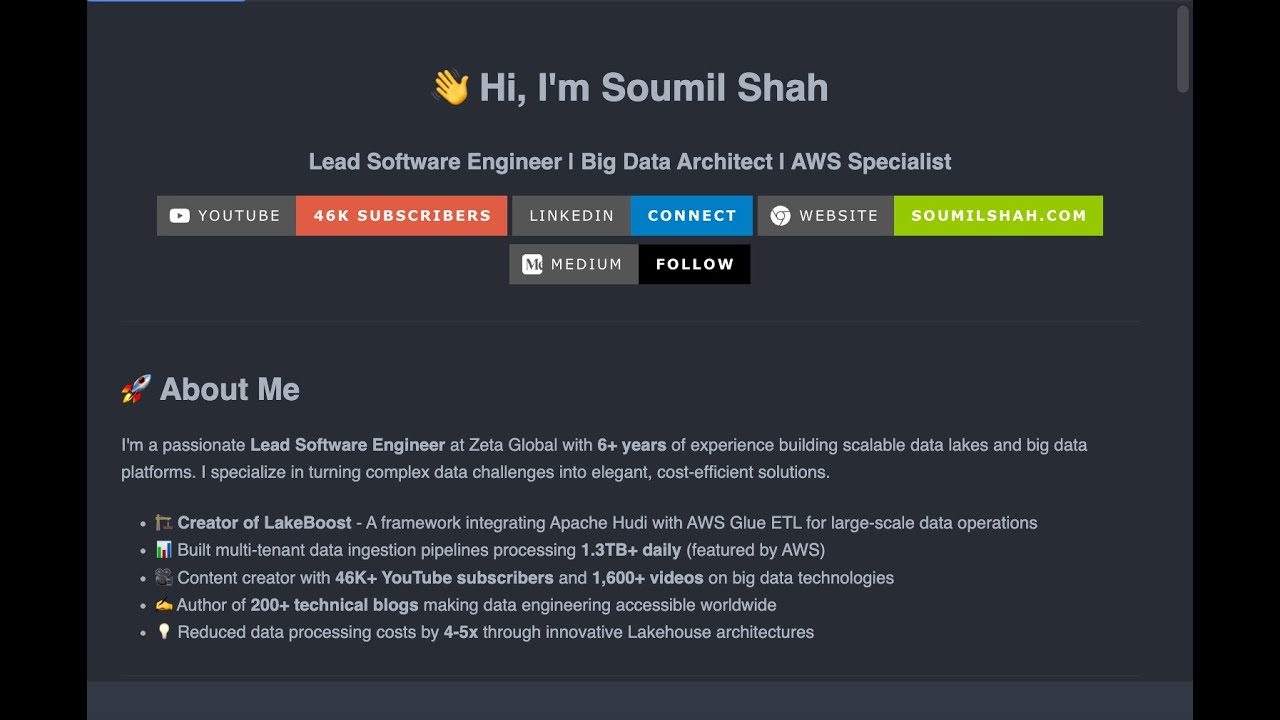
Task: Click the '200+ technical blogs' bold text
Action: (335, 605)
